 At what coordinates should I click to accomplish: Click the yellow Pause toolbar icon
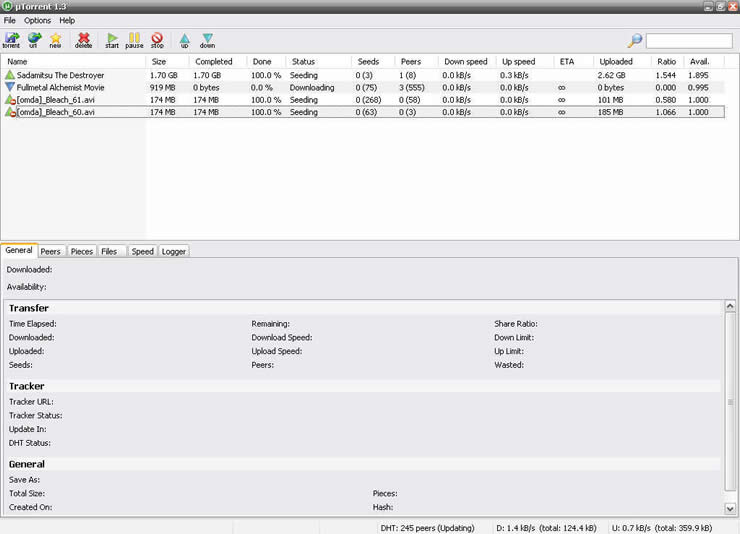coord(134,40)
